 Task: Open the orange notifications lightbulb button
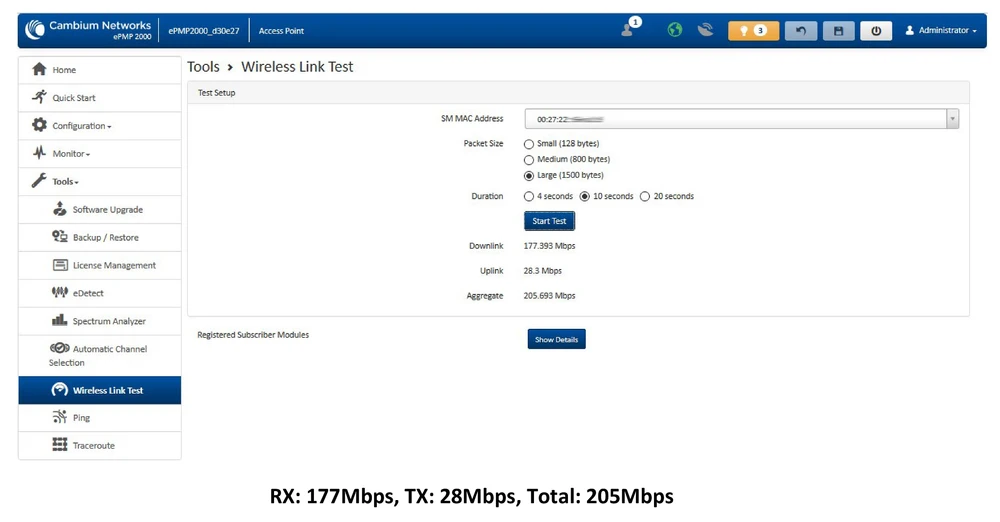pos(753,31)
